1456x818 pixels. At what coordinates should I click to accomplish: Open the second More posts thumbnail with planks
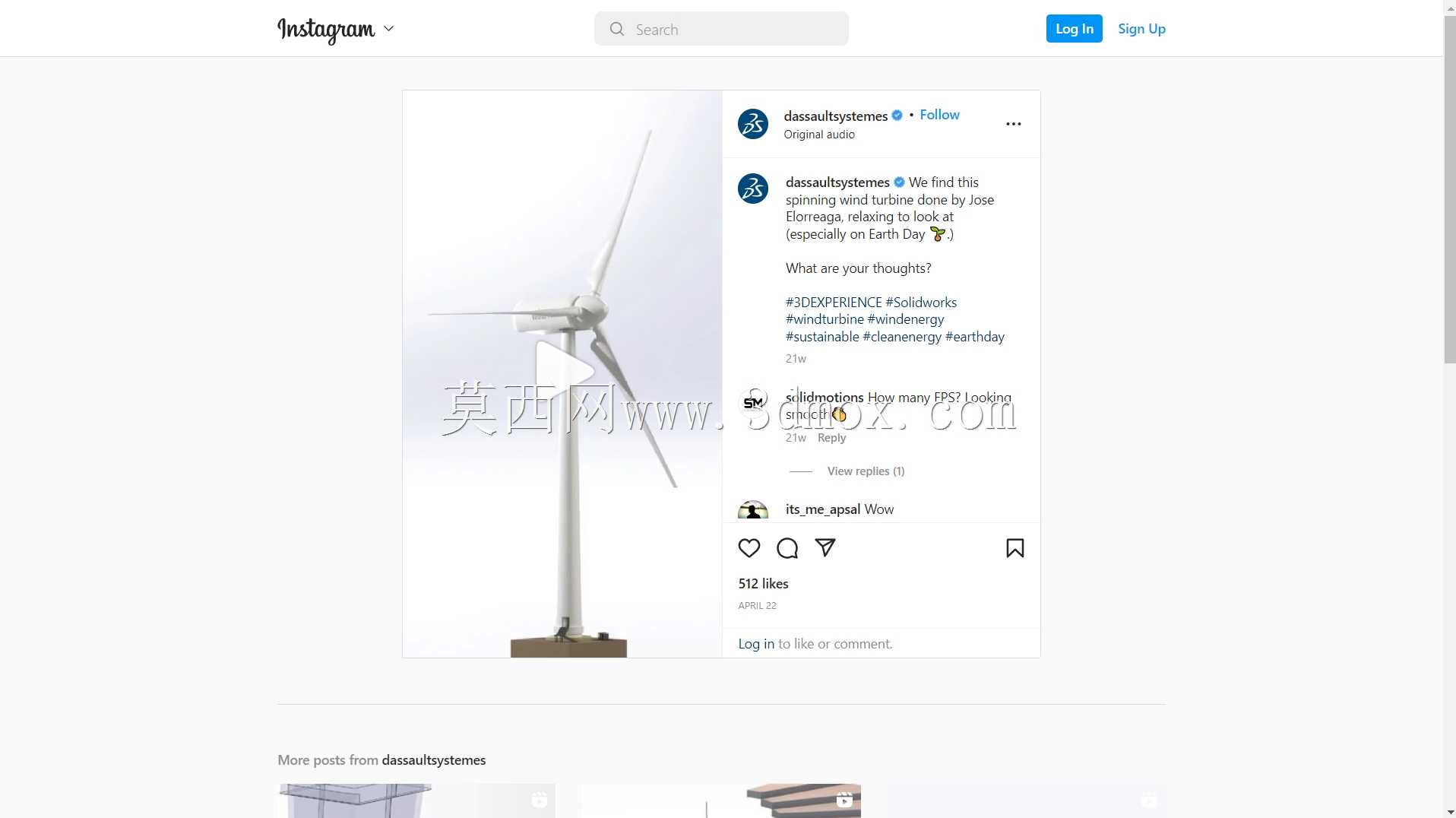click(721, 801)
